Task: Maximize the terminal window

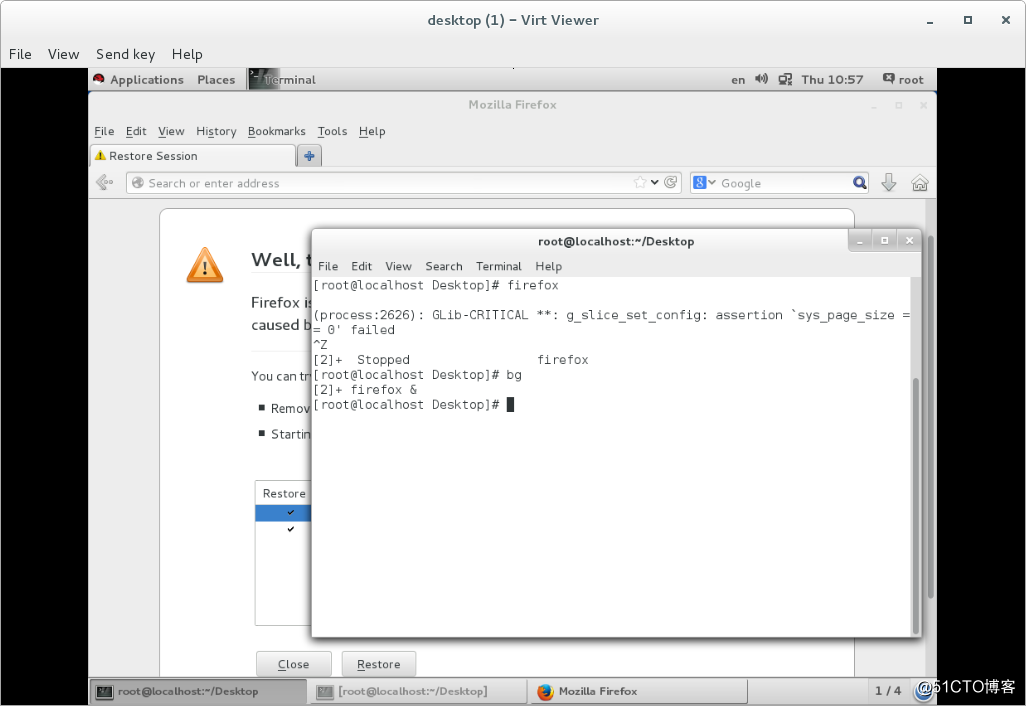Action: pyautogui.click(x=885, y=241)
